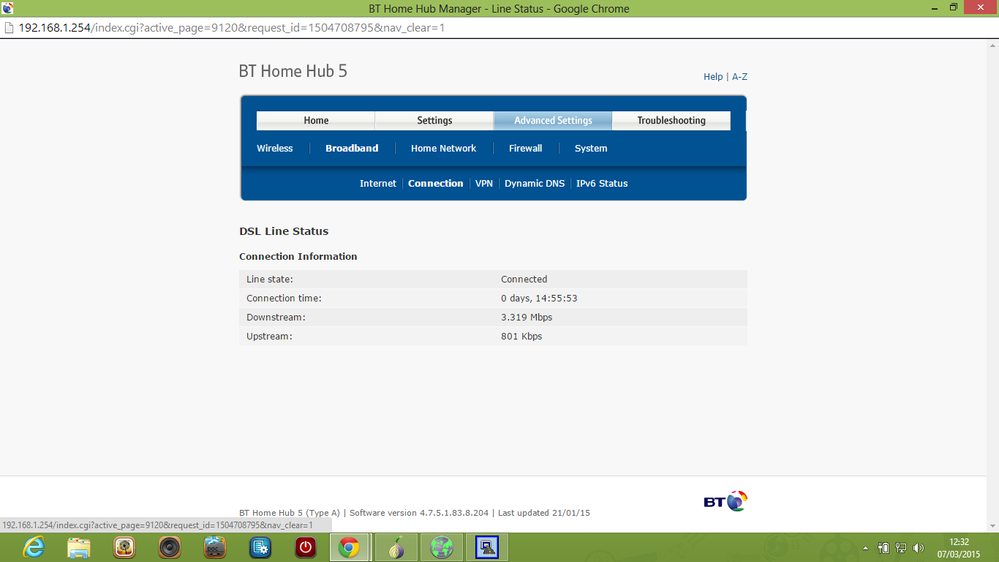Click the Line state value Connected

(x=524, y=279)
